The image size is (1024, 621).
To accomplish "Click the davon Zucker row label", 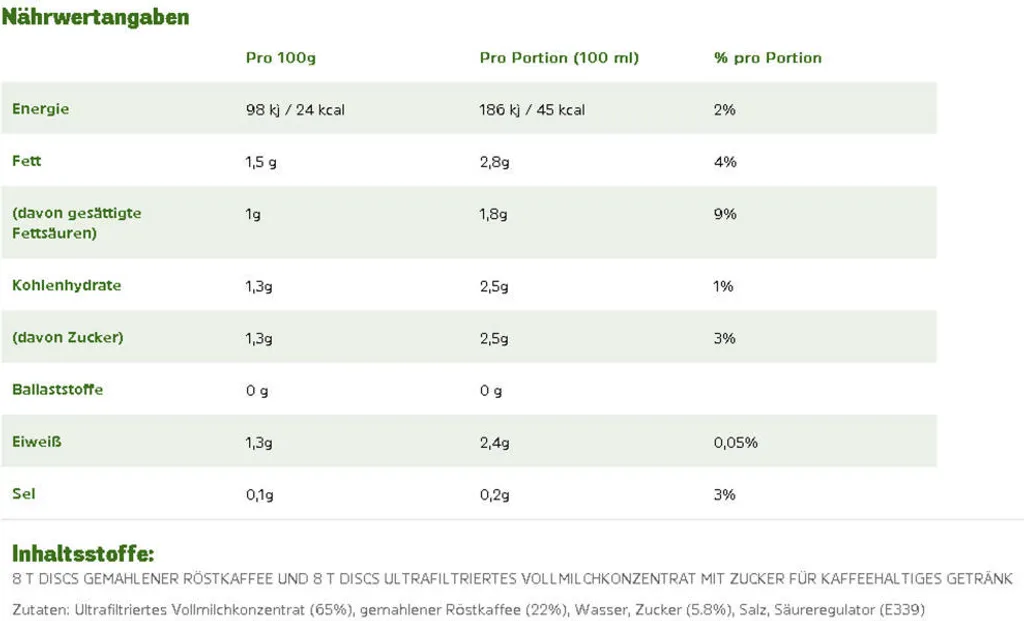I will [68, 338].
